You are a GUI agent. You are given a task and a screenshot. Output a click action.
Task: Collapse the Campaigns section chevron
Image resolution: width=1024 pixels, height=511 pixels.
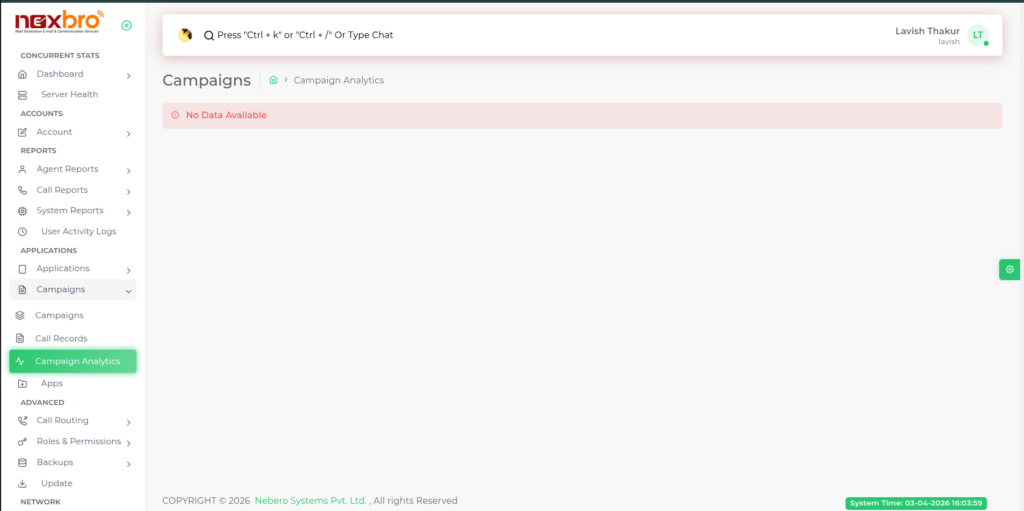(129, 291)
